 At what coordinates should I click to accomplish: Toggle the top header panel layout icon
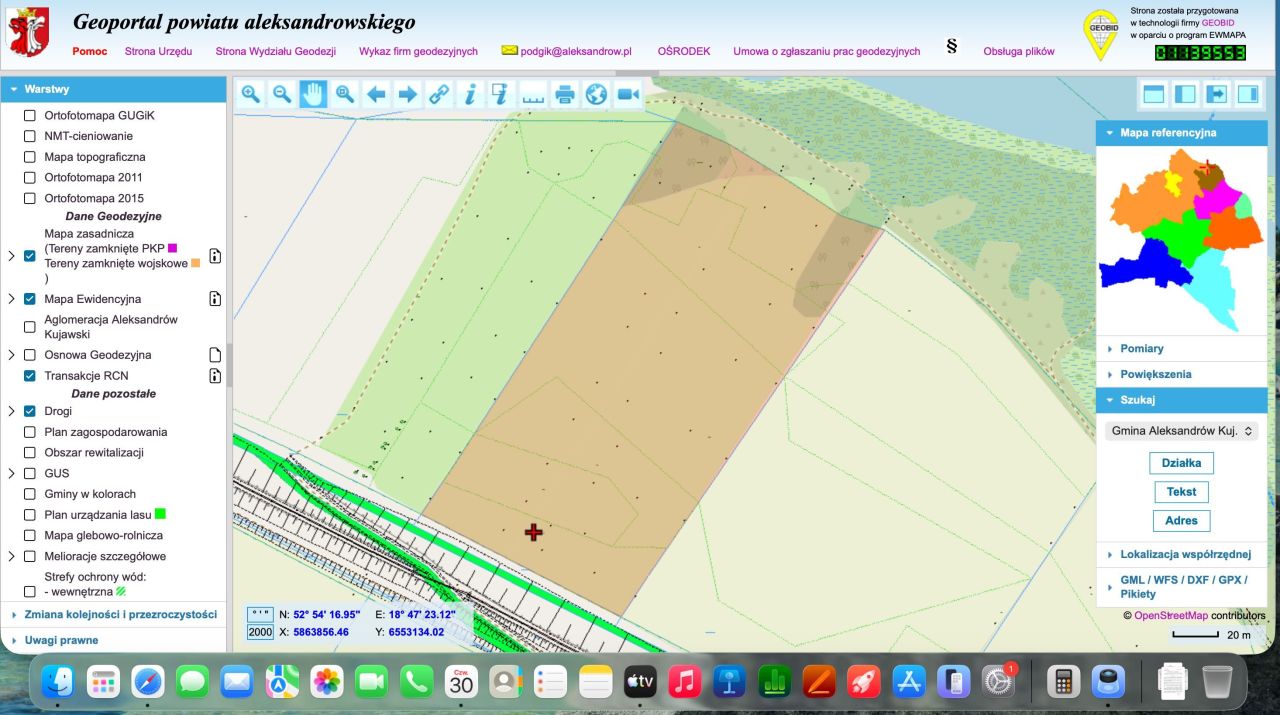point(1154,94)
